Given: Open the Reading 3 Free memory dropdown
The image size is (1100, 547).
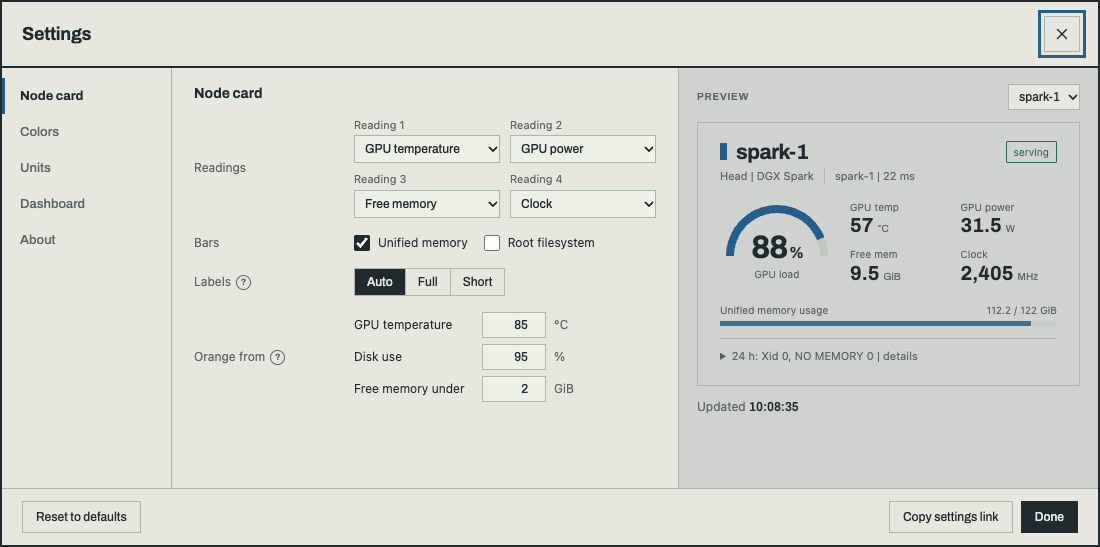Looking at the screenshot, I should [x=427, y=203].
